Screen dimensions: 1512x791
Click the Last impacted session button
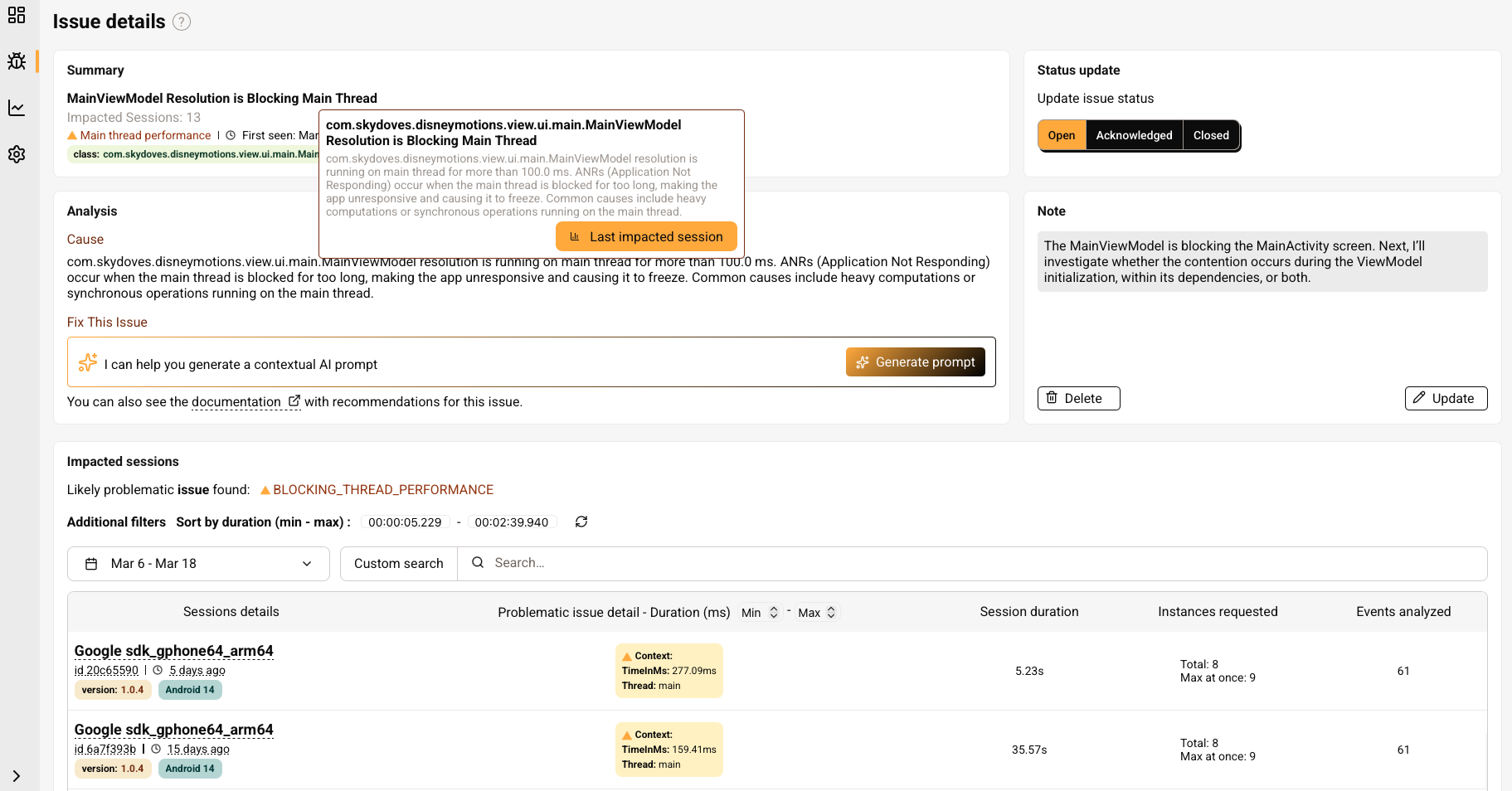pos(646,236)
